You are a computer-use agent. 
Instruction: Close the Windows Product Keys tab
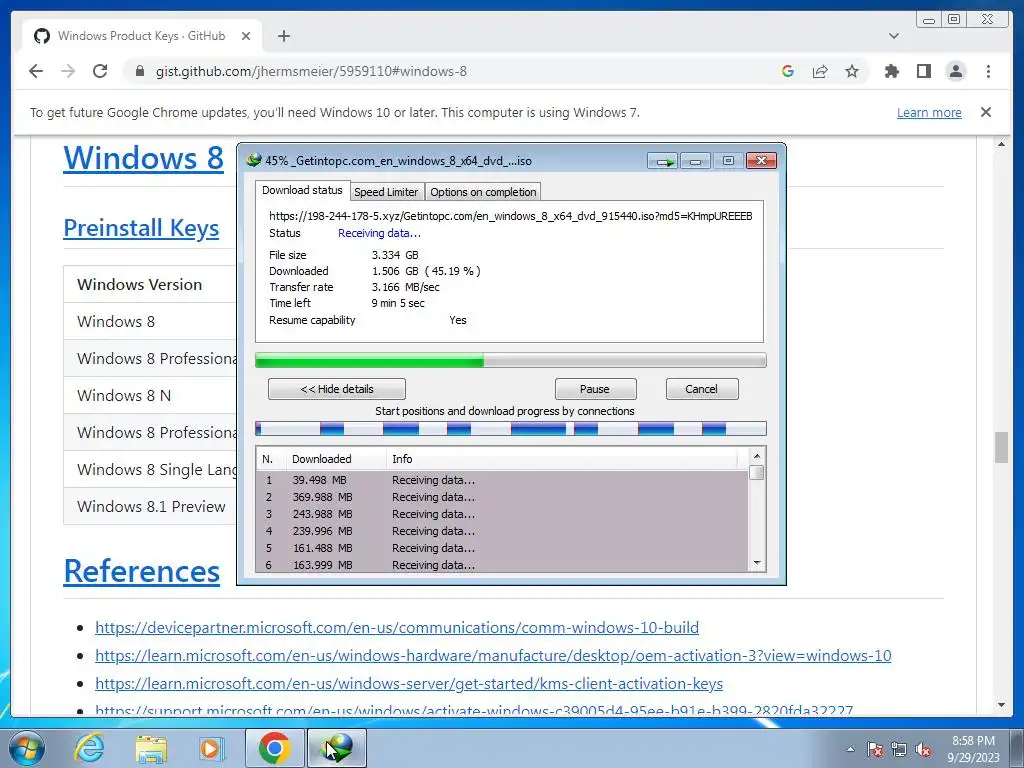(x=246, y=36)
